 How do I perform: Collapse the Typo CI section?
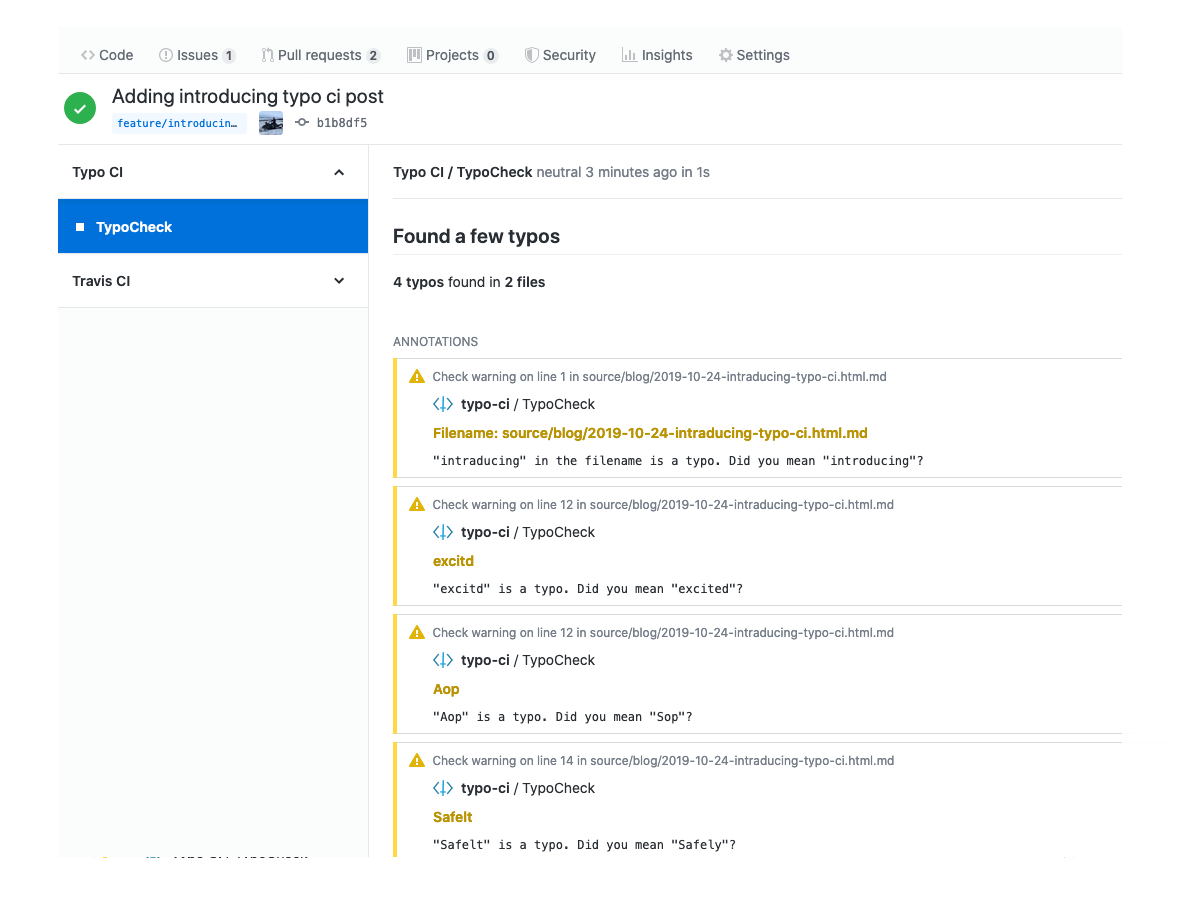click(x=339, y=172)
